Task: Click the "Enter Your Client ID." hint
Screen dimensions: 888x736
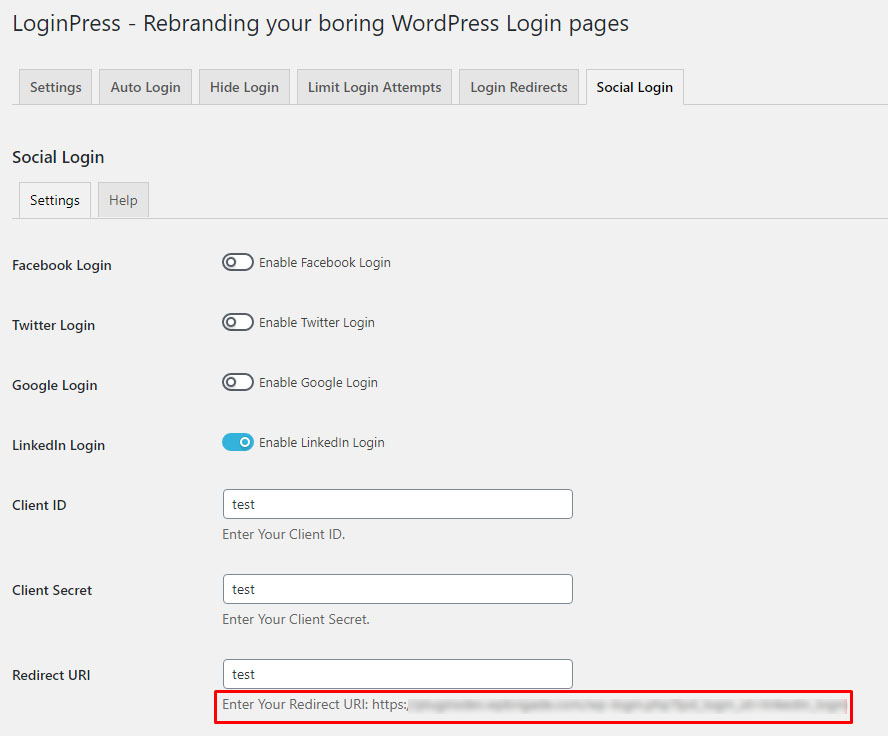Action: [x=284, y=534]
